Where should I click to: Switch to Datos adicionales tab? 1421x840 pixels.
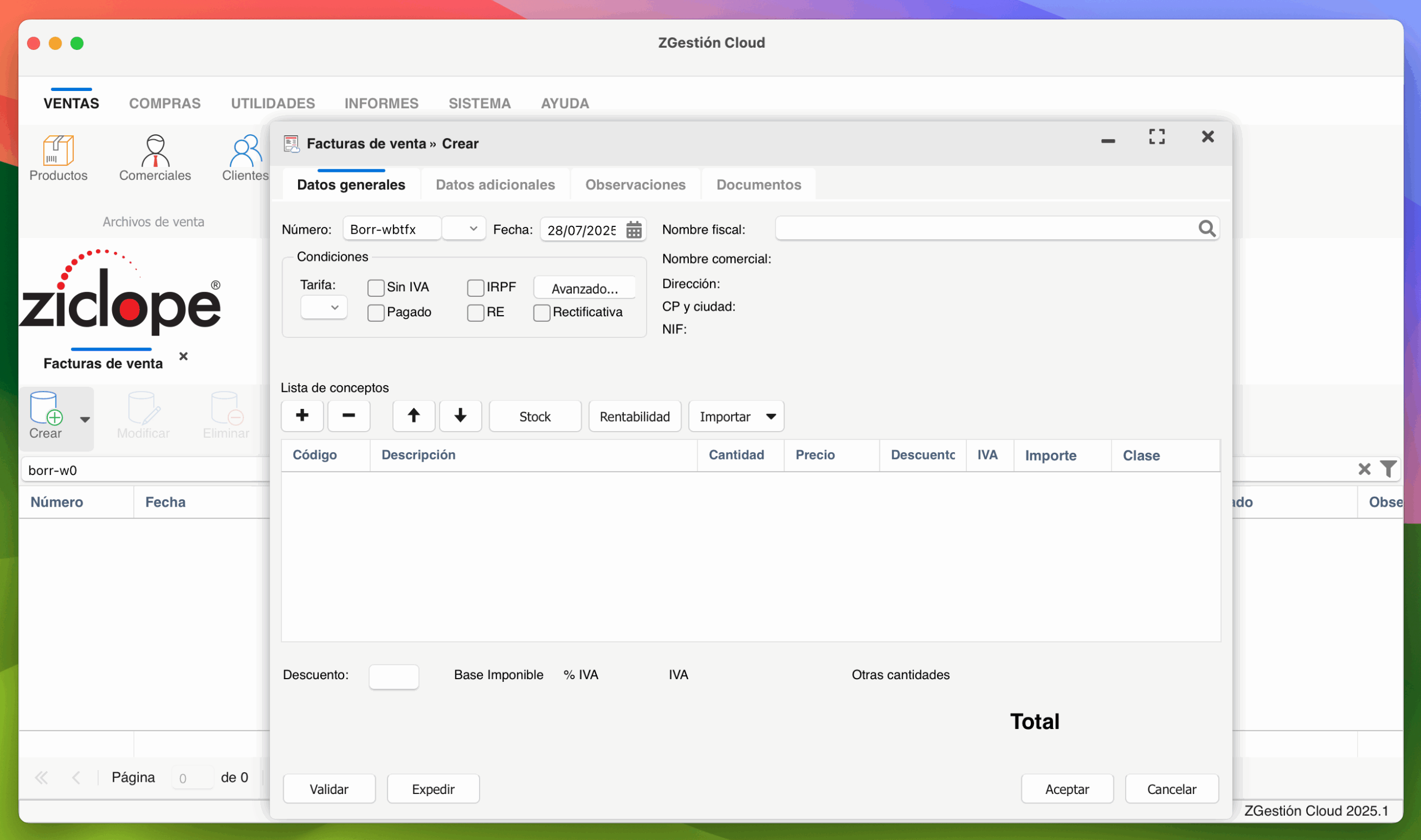[x=495, y=185]
